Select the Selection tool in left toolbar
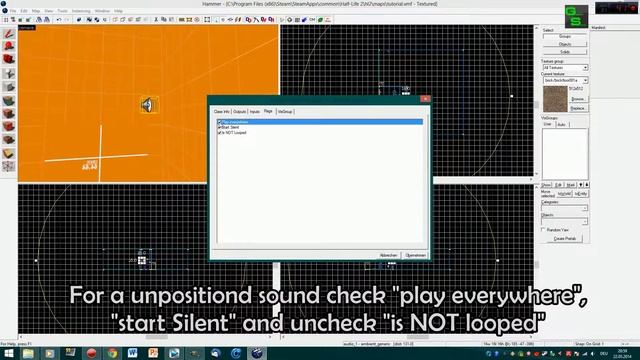The image size is (640, 360). (9, 33)
